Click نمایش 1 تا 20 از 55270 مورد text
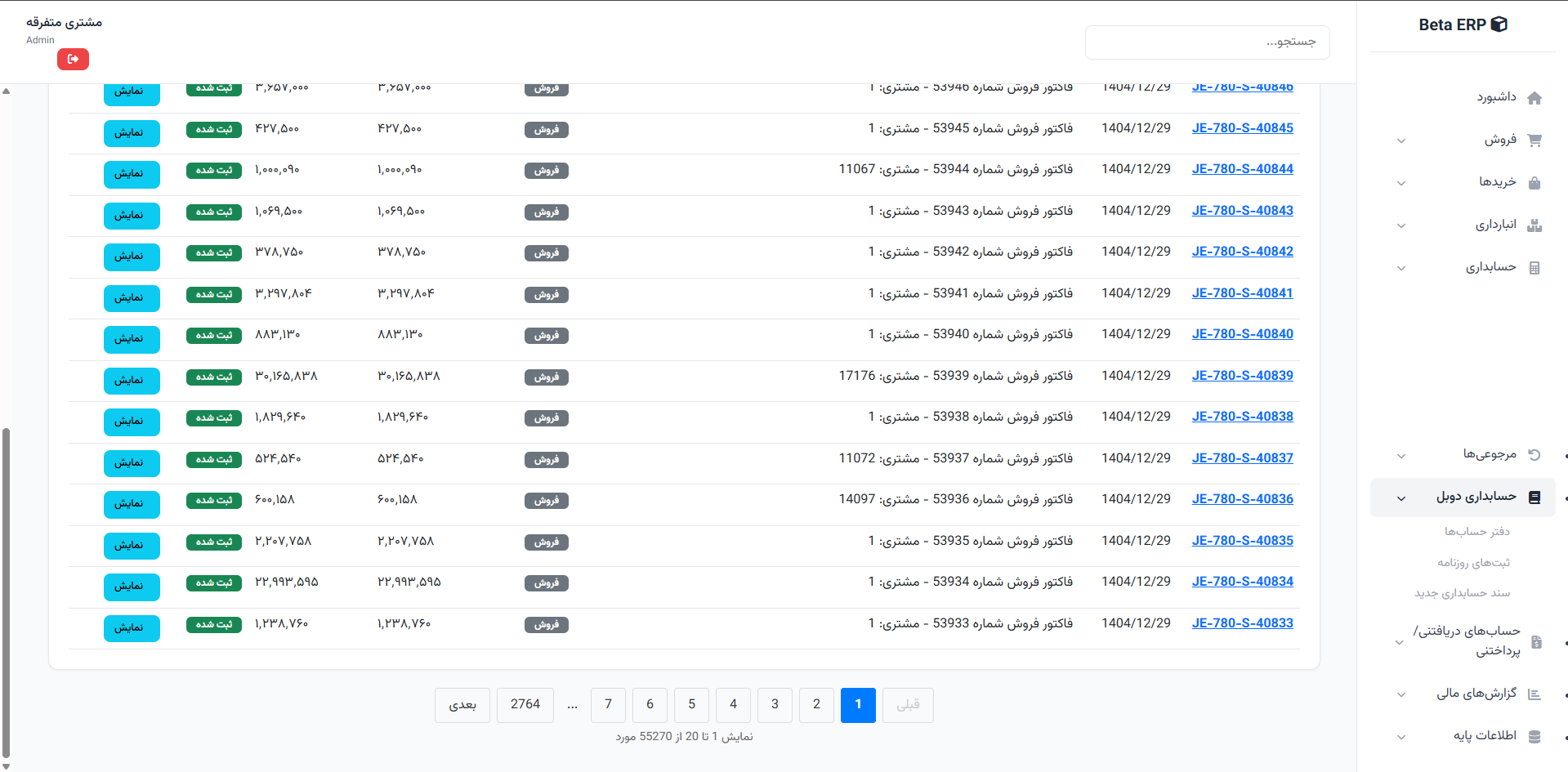 pos(684,737)
